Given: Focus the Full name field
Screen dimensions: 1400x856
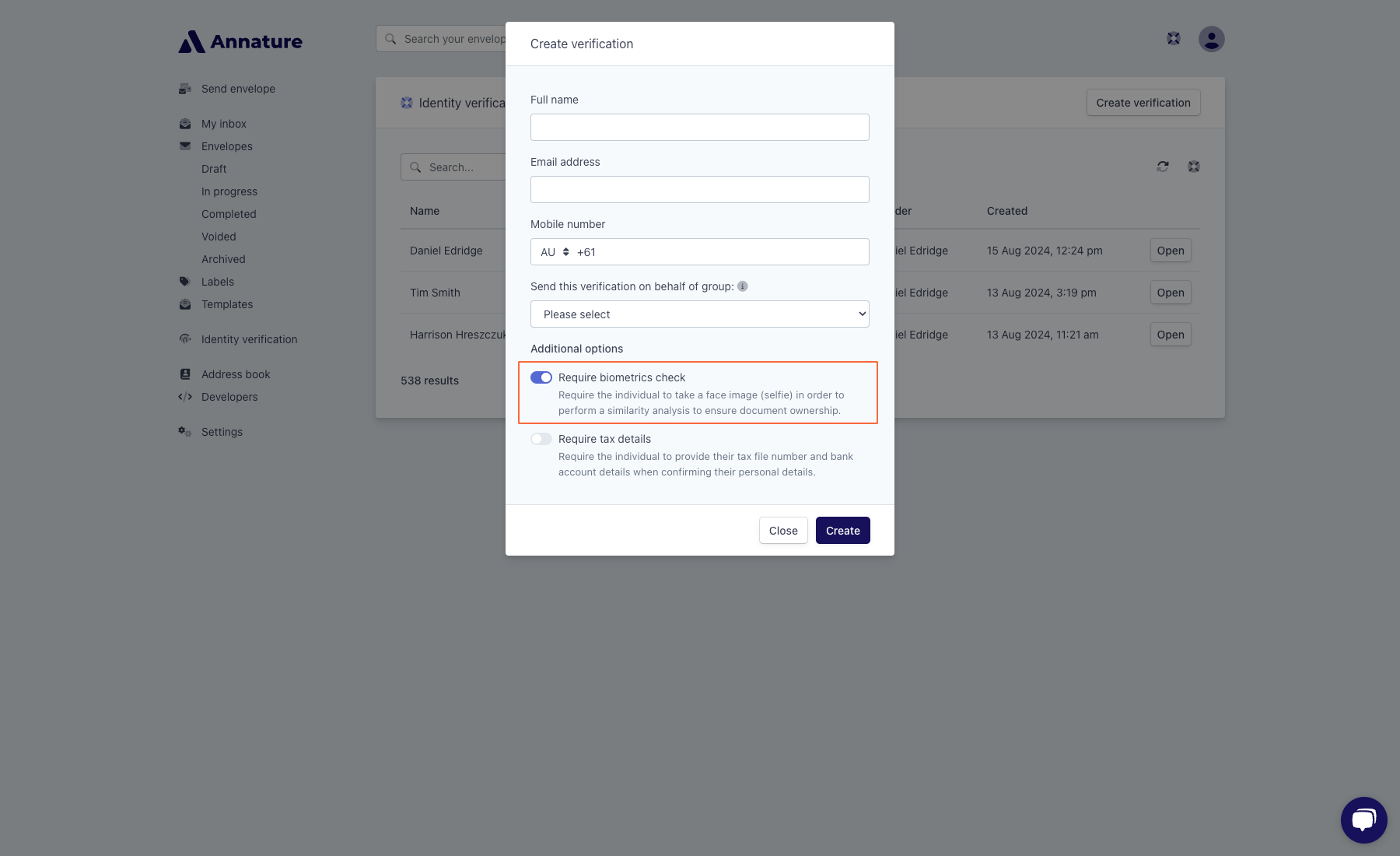Looking at the screenshot, I should pyautogui.click(x=700, y=128).
